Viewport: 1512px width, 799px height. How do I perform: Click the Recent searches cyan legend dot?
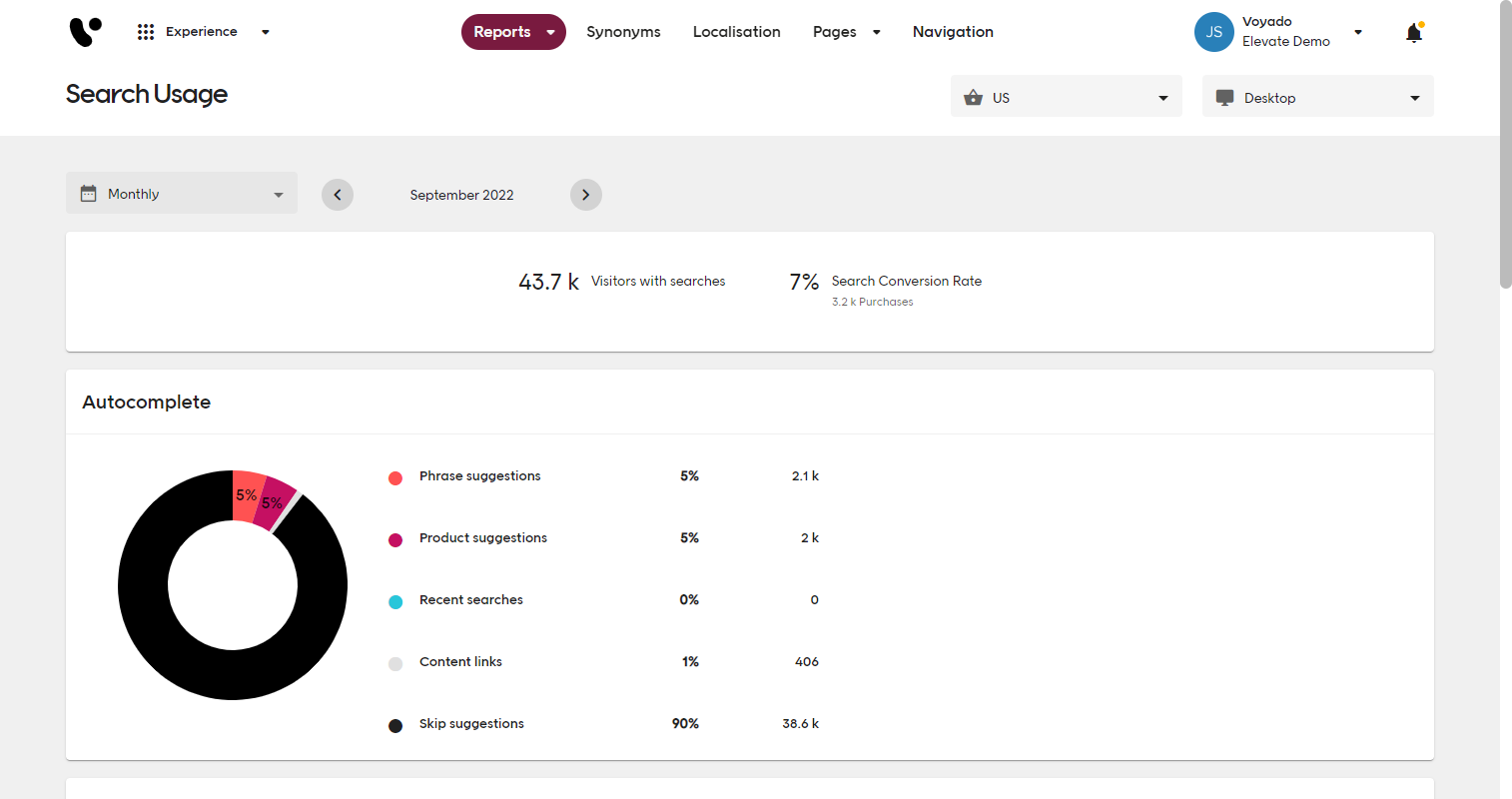(x=395, y=602)
